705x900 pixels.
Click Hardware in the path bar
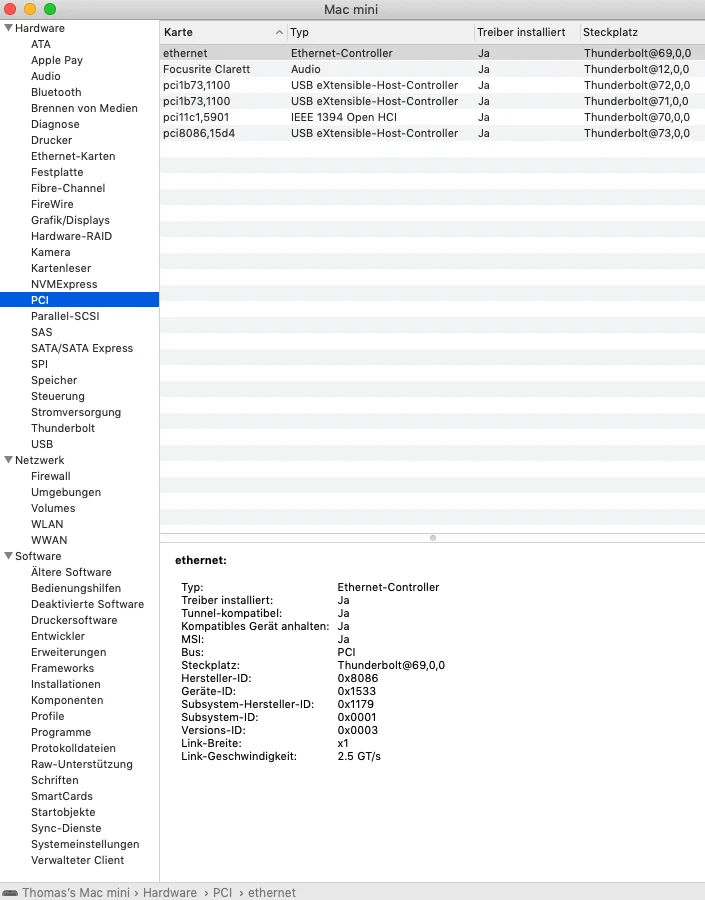[x=169, y=893]
